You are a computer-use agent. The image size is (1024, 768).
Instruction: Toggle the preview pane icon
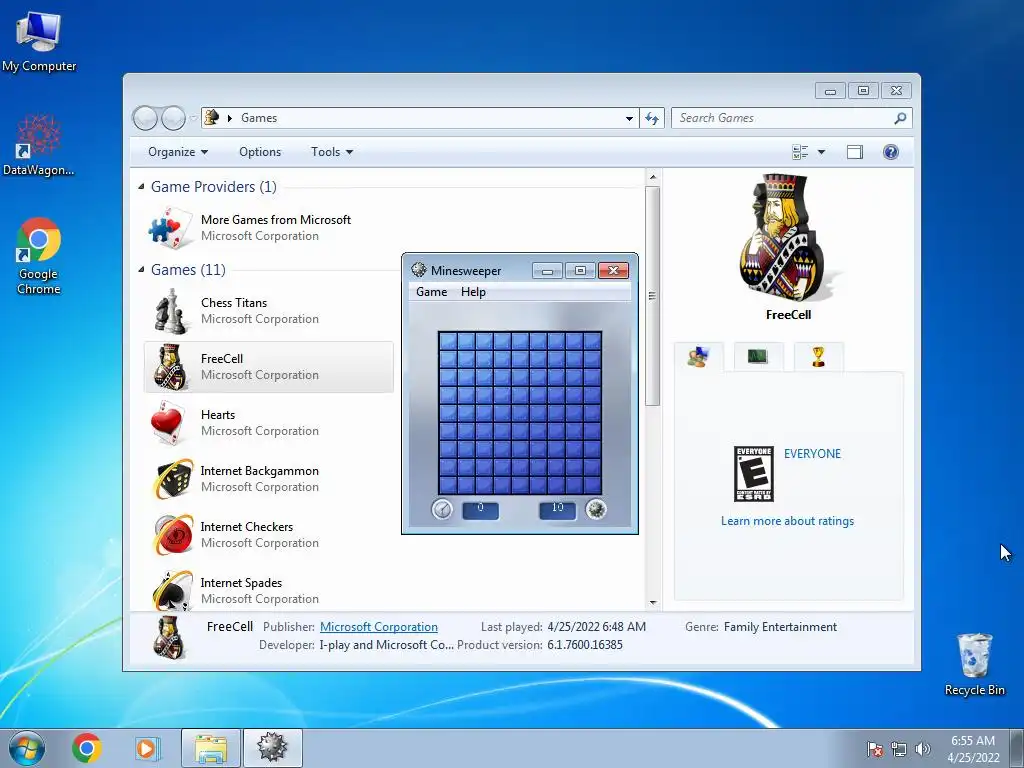pos(855,152)
